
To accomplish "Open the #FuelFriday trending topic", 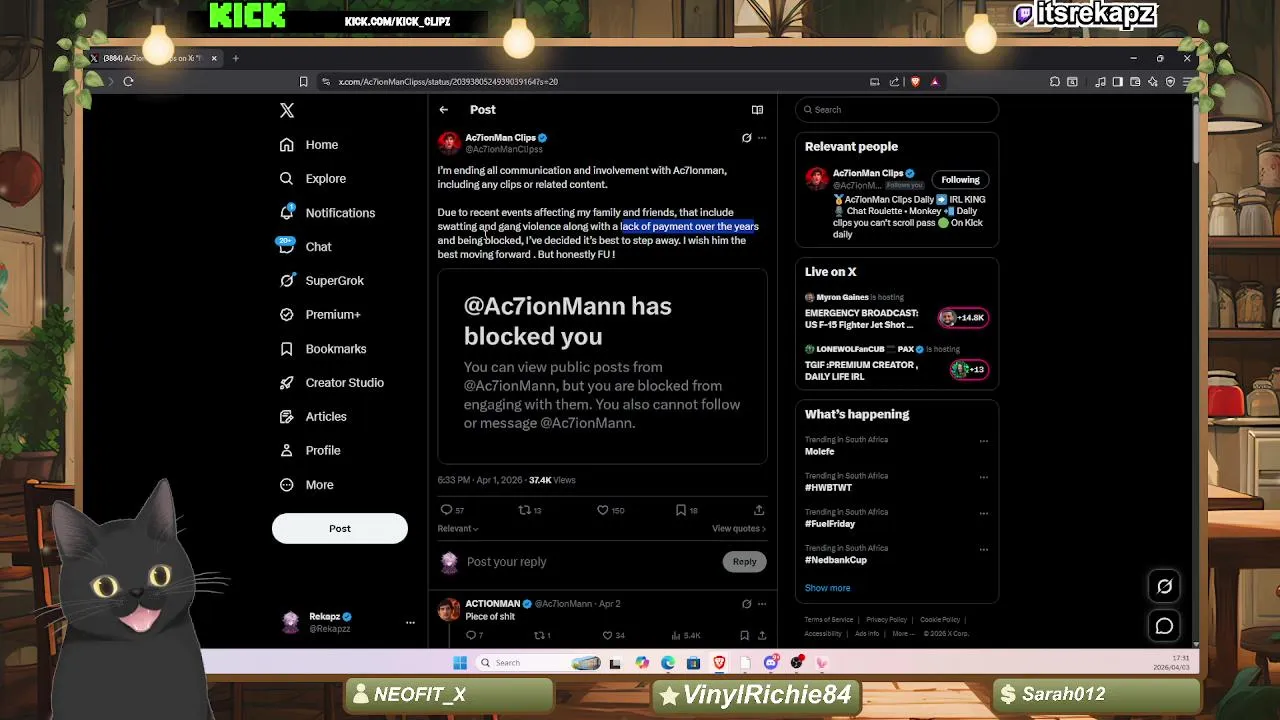I will pos(830,524).
